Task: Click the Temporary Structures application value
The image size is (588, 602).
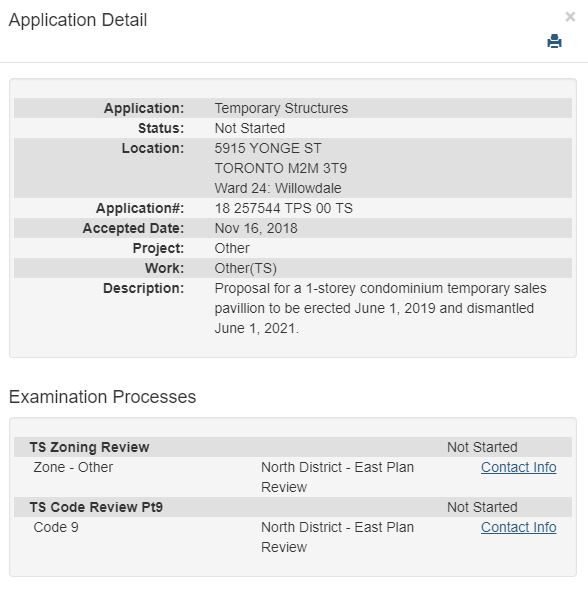Action: [x=281, y=108]
